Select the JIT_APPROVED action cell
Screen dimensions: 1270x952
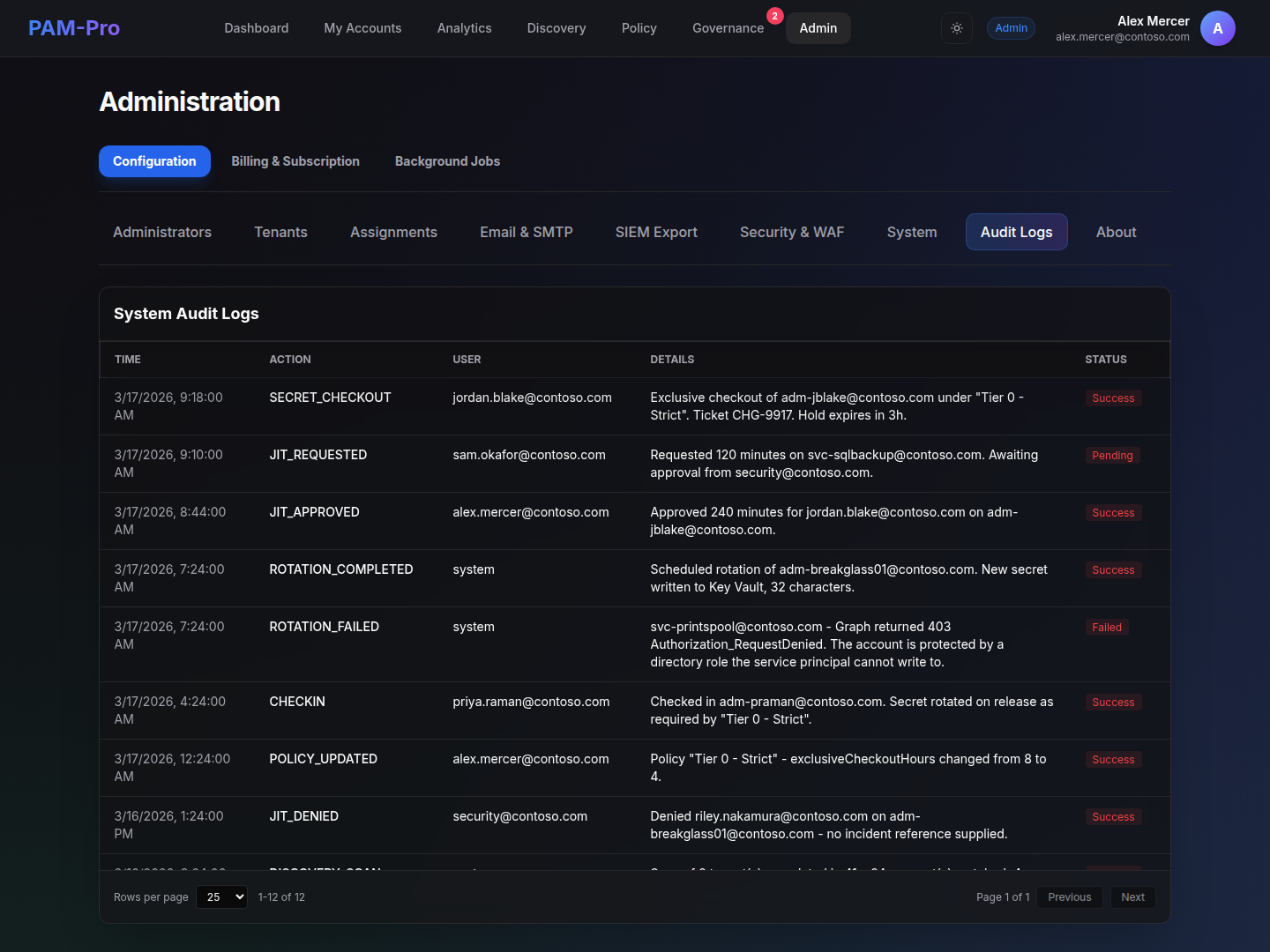(x=314, y=512)
